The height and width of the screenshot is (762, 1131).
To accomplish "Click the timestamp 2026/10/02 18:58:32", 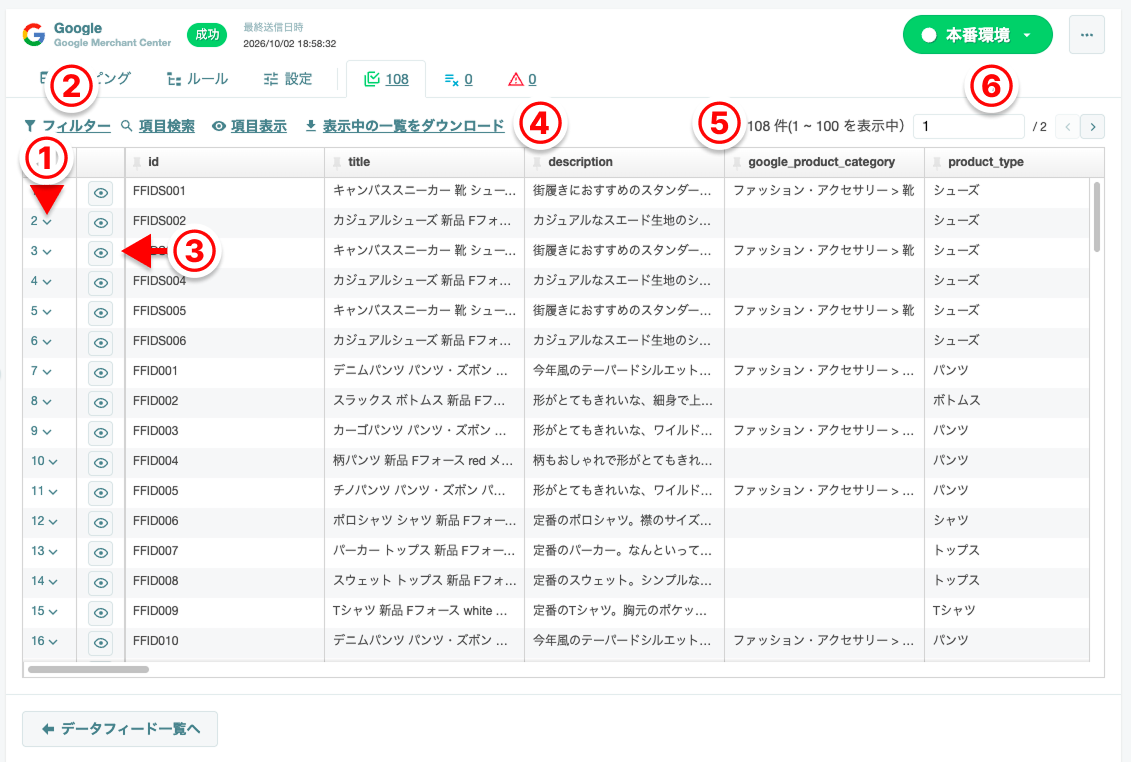I will click(290, 43).
